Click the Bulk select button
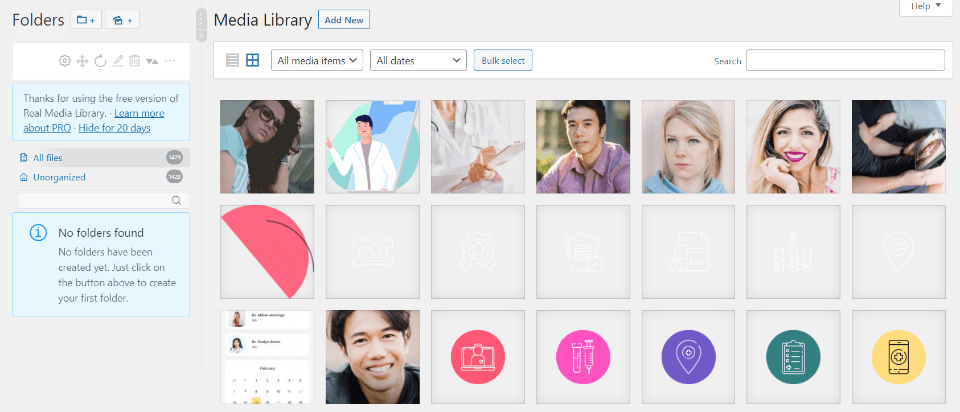The image size is (960, 412). pos(503,61)
